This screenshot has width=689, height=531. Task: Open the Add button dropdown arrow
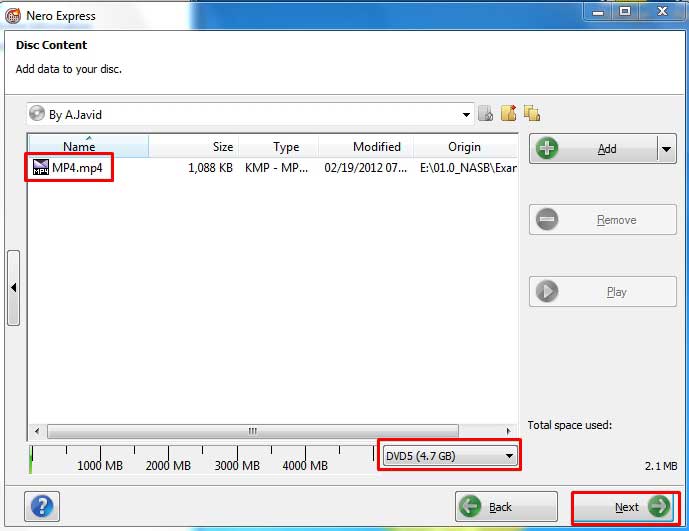(667, 149)
